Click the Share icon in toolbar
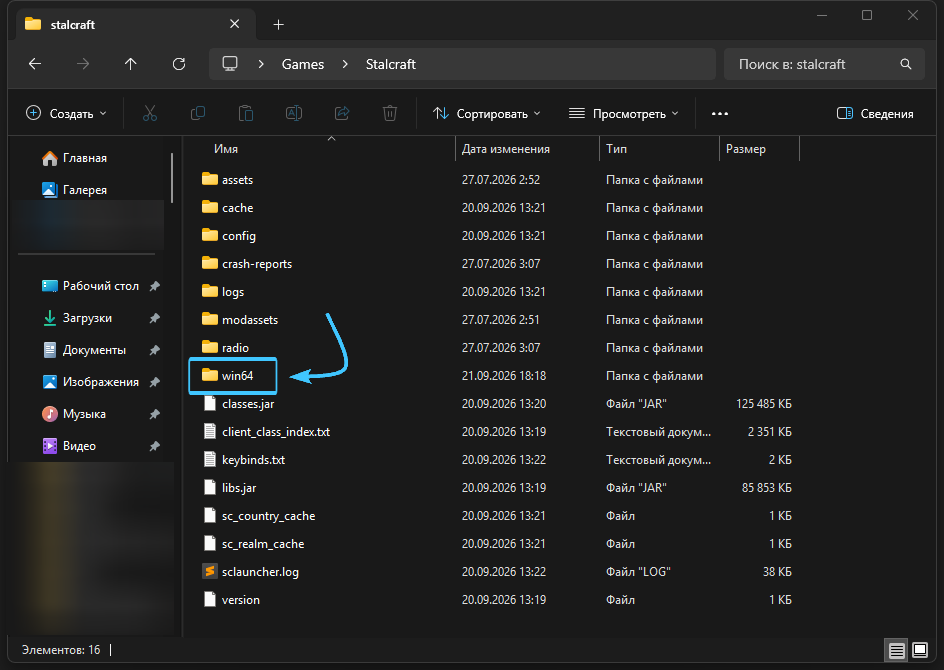 tap(342, 113)
